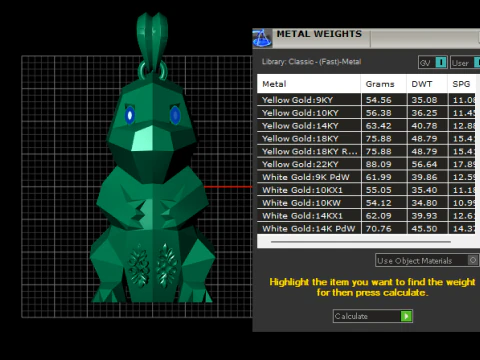Select the Yellow Gold:18KY row
This screenshot has height=360, width=480.
pyautogui.click(x=366, y=139)
